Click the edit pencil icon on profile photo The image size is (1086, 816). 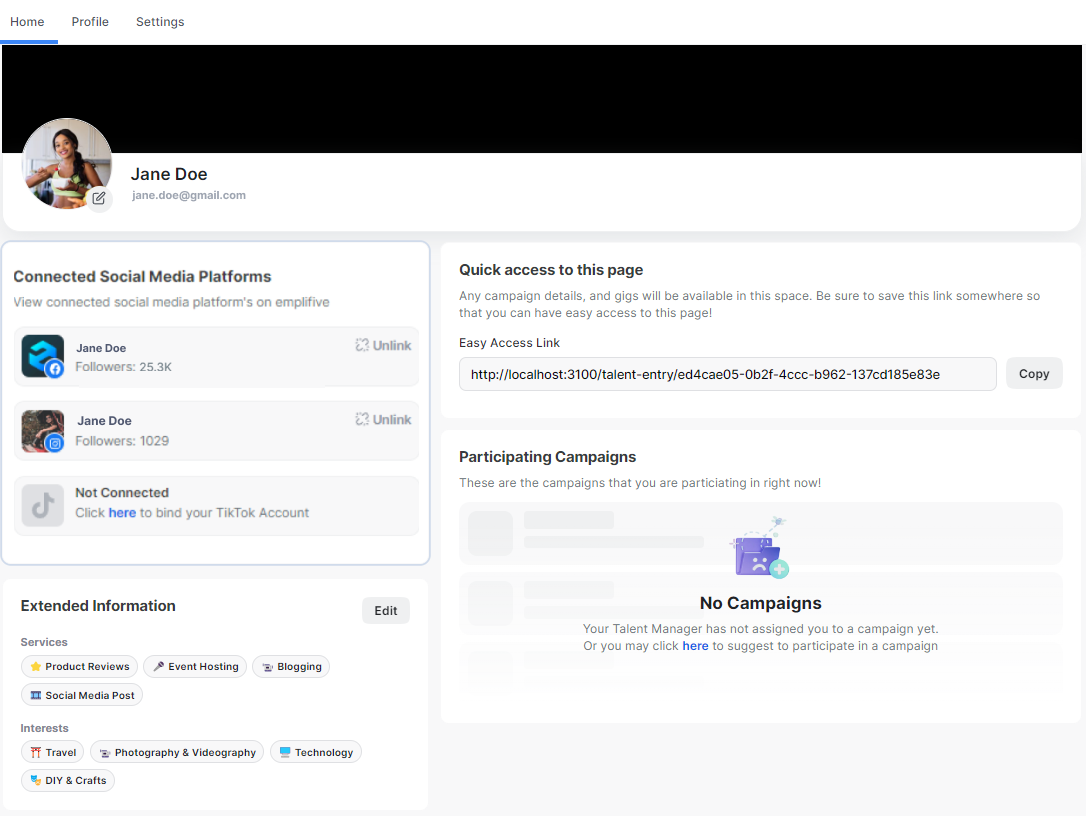coord(99,198)
